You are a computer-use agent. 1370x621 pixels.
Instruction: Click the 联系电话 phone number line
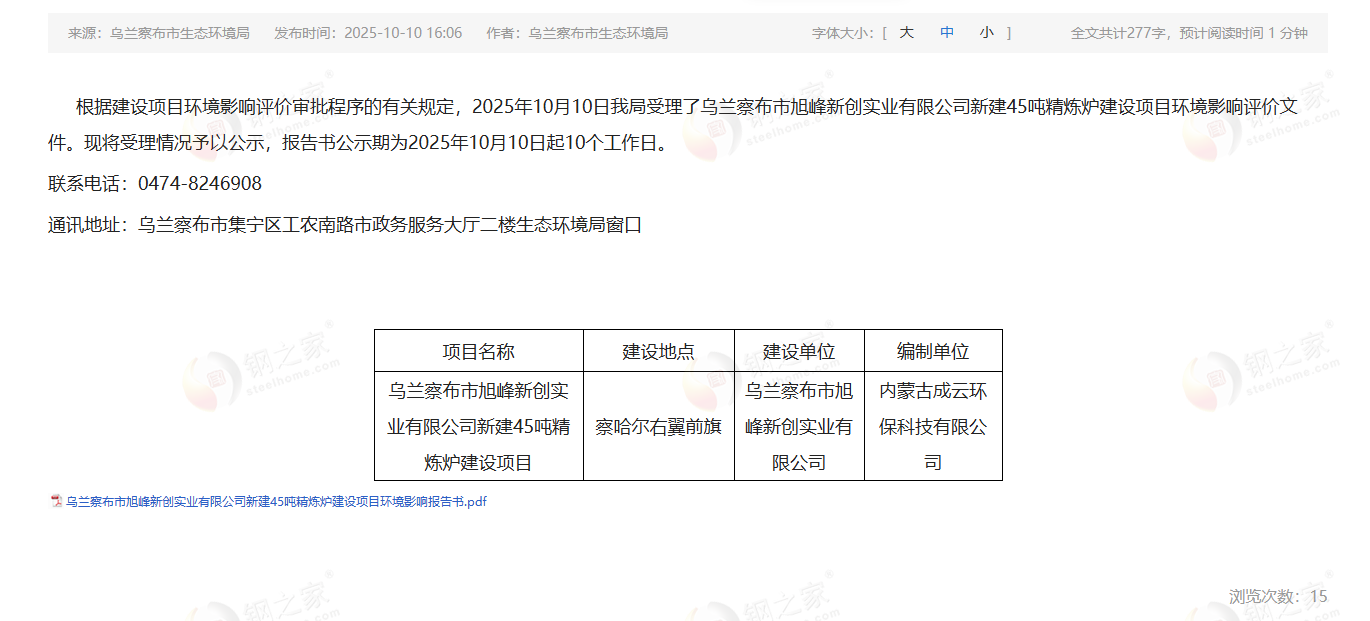155,184
